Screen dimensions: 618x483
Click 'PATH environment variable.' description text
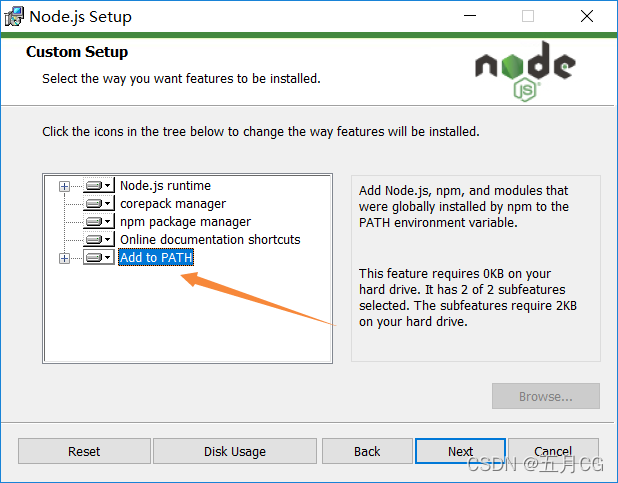click(x=438, y=222)
